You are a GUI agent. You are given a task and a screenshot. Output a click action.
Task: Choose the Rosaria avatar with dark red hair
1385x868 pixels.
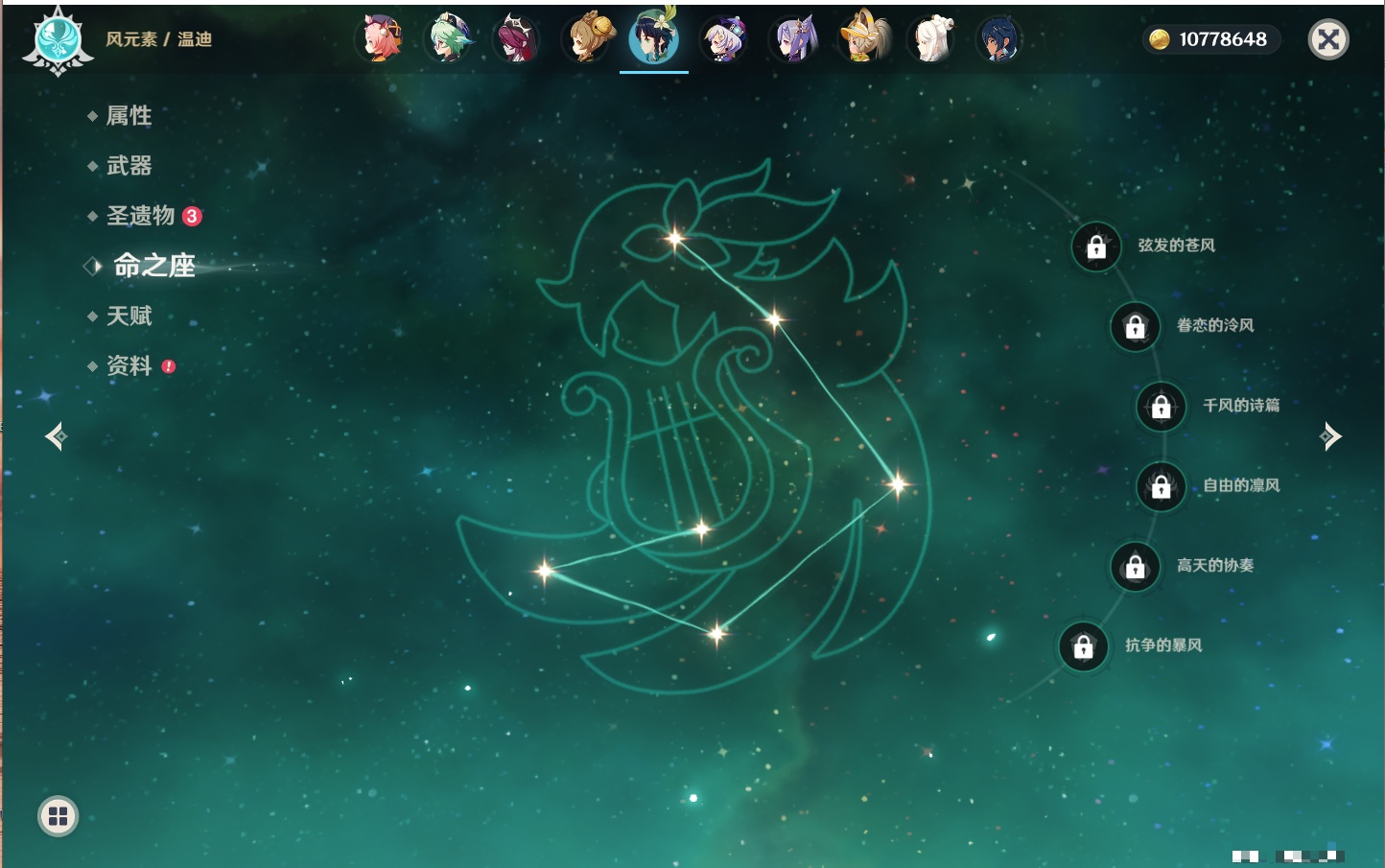coord(517,39)
